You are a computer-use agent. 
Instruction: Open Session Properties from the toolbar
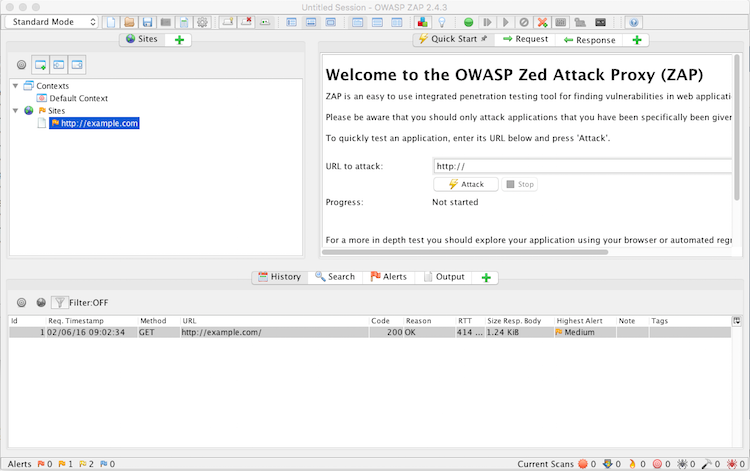[x=184, y=22]
